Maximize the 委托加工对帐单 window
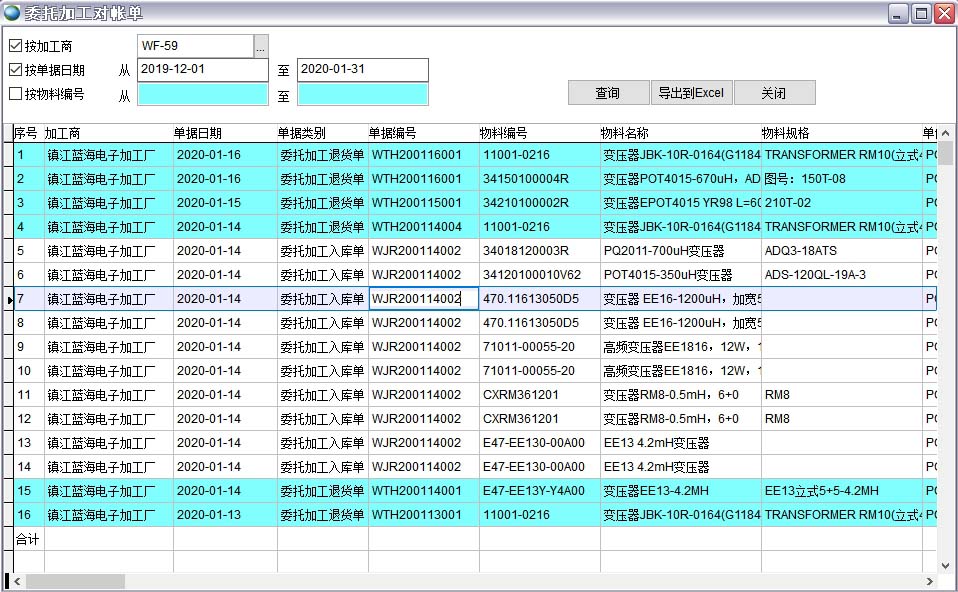Image resolution: width=958 pixels, height=592 pixels. click(x=920, y=13)
